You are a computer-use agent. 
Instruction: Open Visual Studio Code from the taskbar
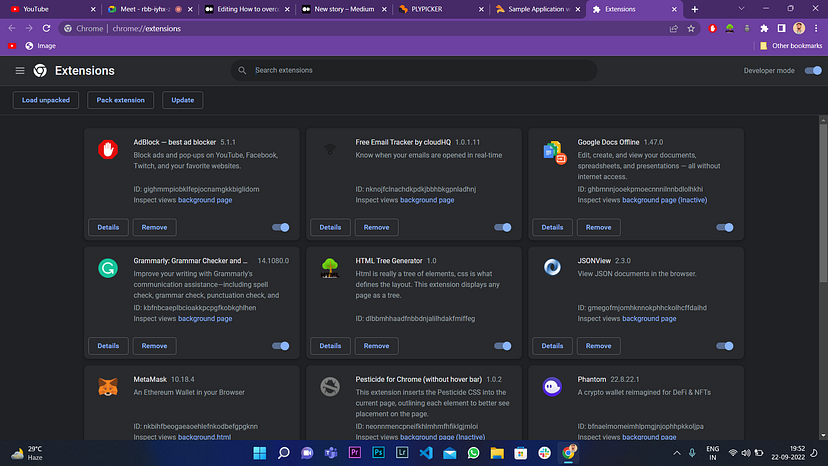426,453
